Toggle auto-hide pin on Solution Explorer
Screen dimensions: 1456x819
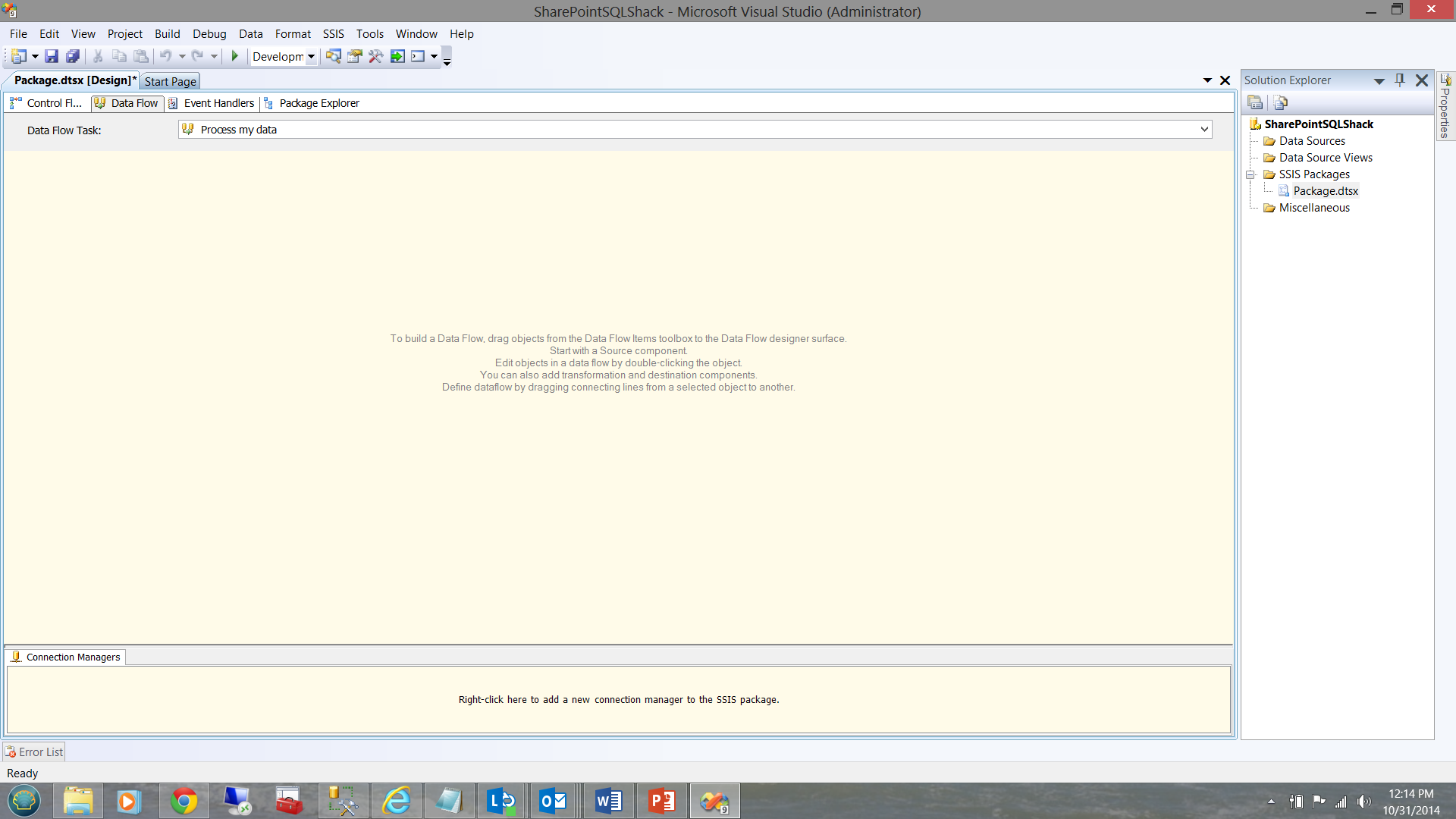[x=1400, y=80]
